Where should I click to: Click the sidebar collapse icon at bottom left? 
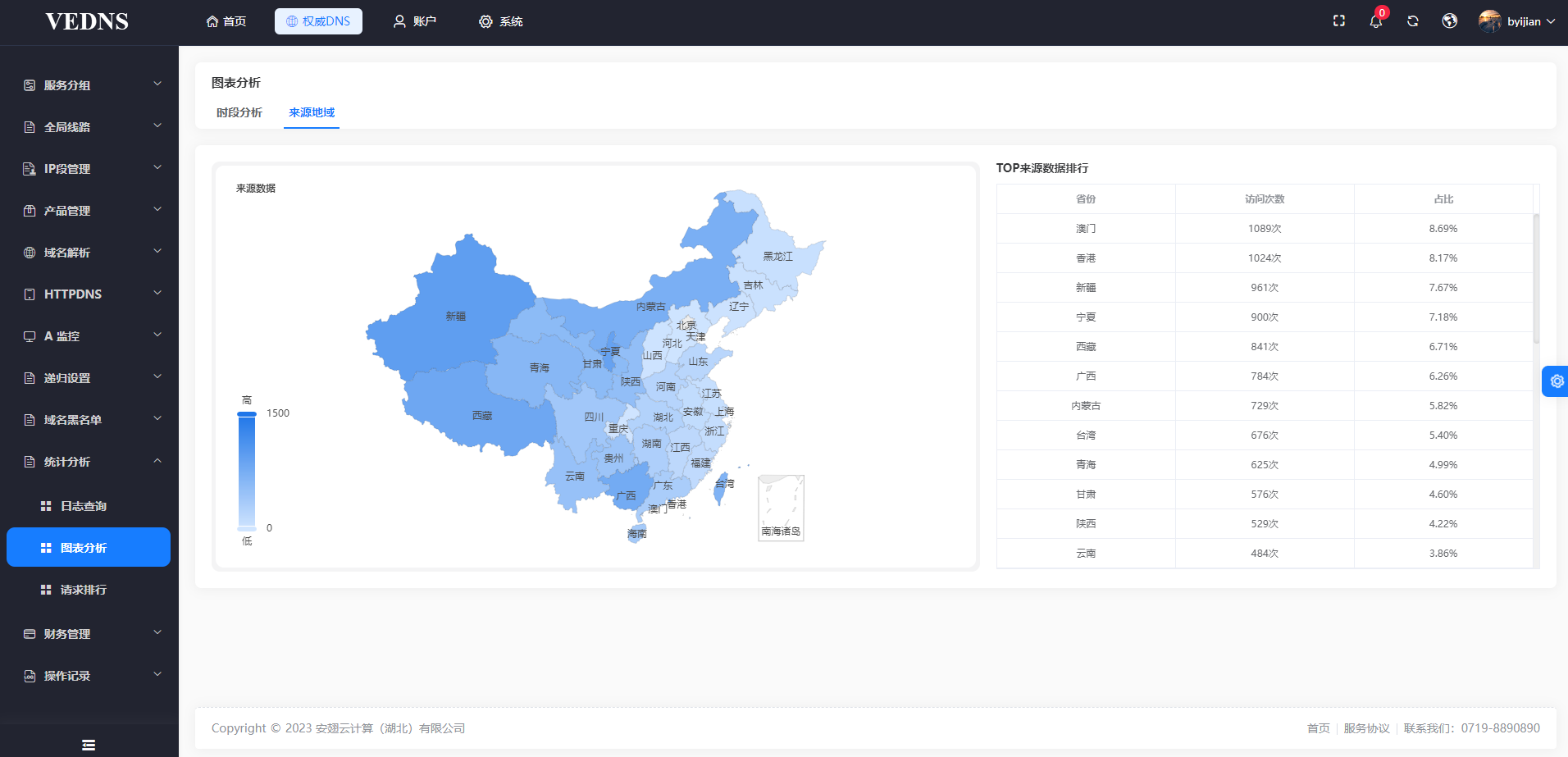(x=88, y=744)
